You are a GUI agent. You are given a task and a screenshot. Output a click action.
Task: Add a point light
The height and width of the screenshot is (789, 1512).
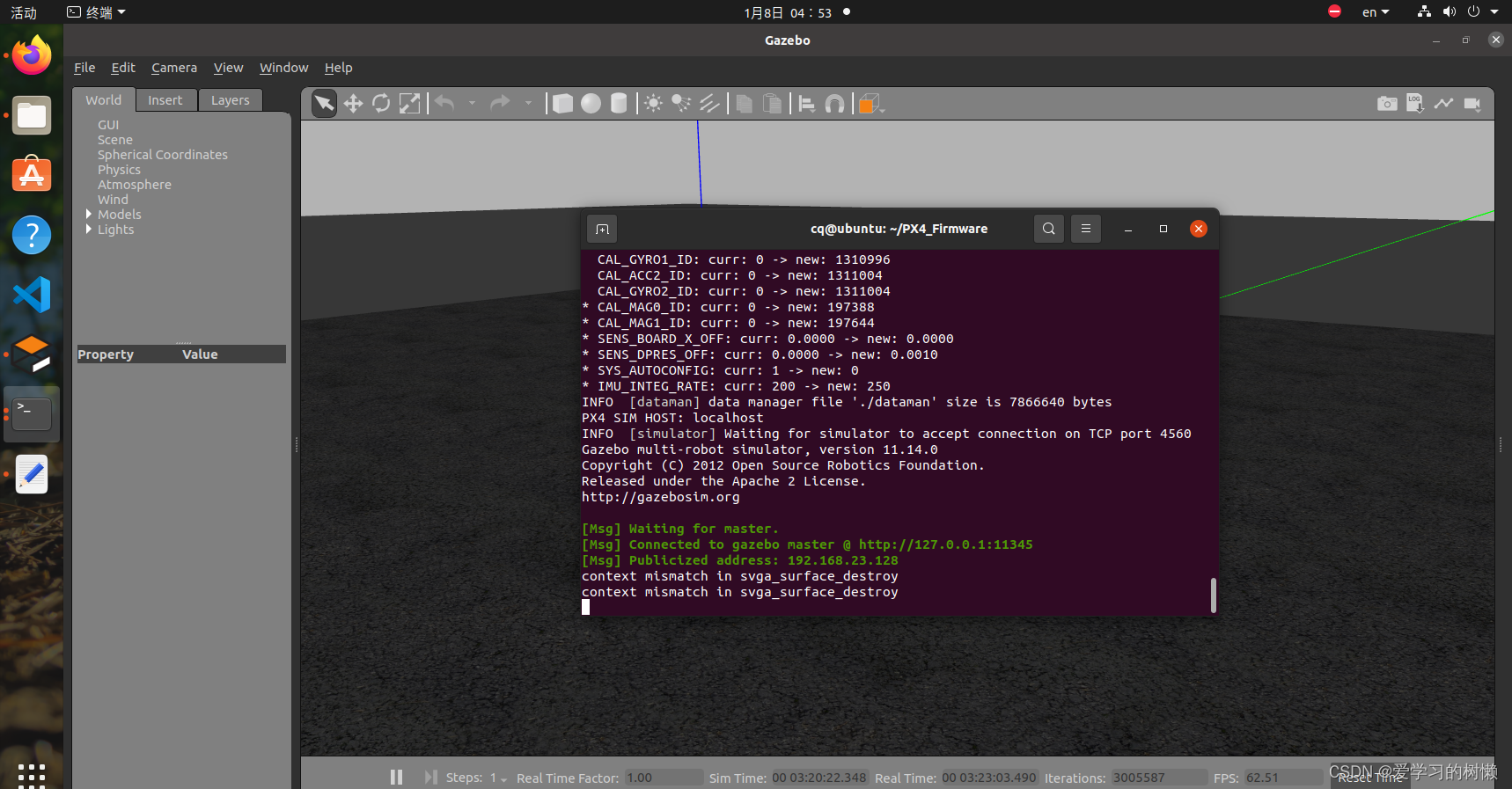653,104
